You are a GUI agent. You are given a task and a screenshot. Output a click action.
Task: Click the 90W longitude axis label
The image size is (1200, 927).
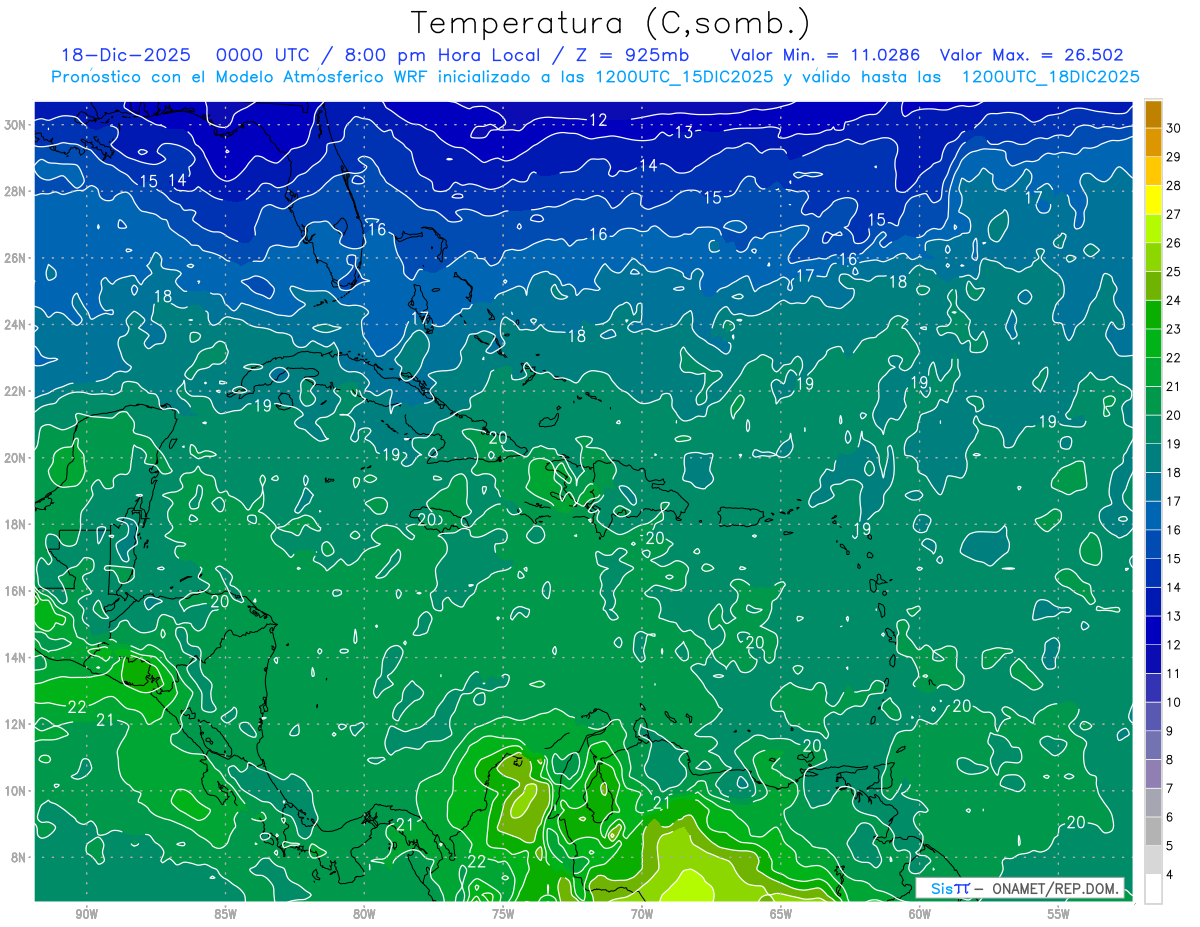pyautogui.click(x=86, y=914)
